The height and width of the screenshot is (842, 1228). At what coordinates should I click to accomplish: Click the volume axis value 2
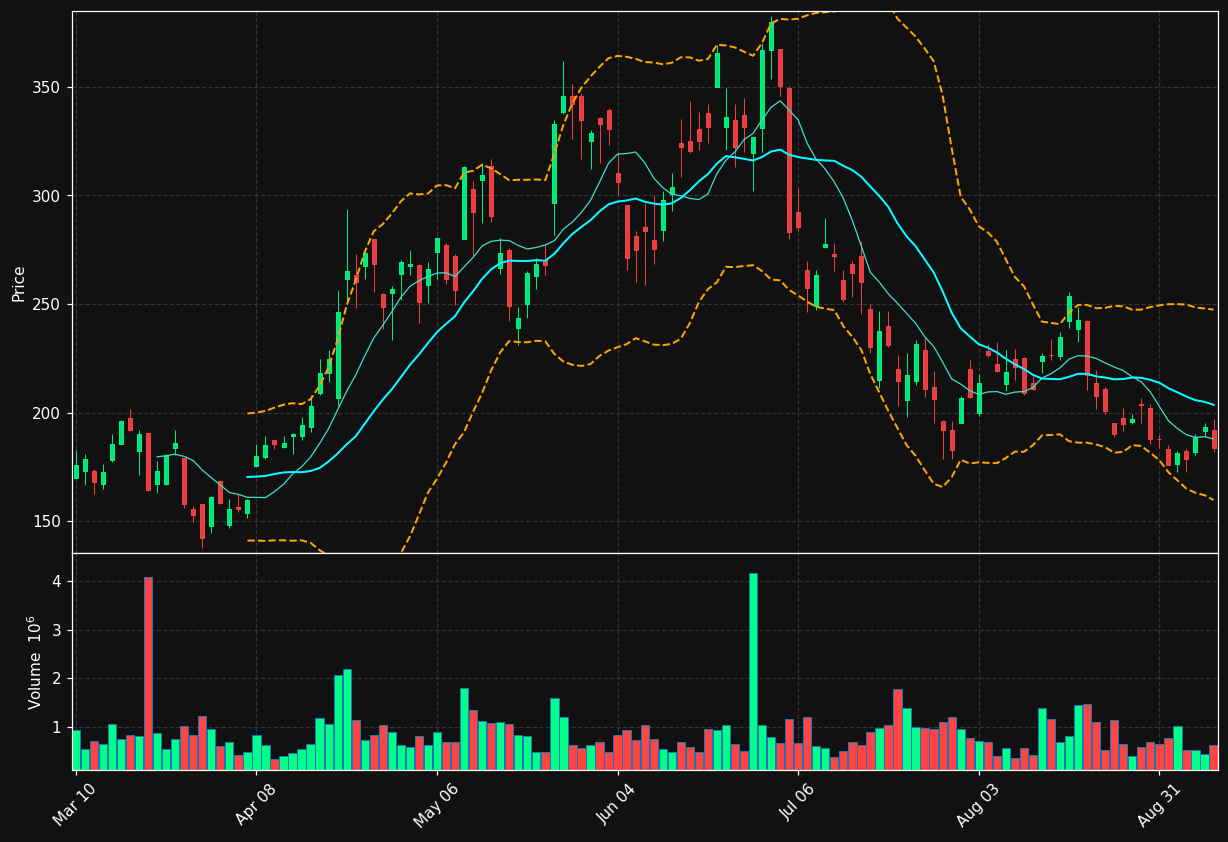(x=57, y=679)
